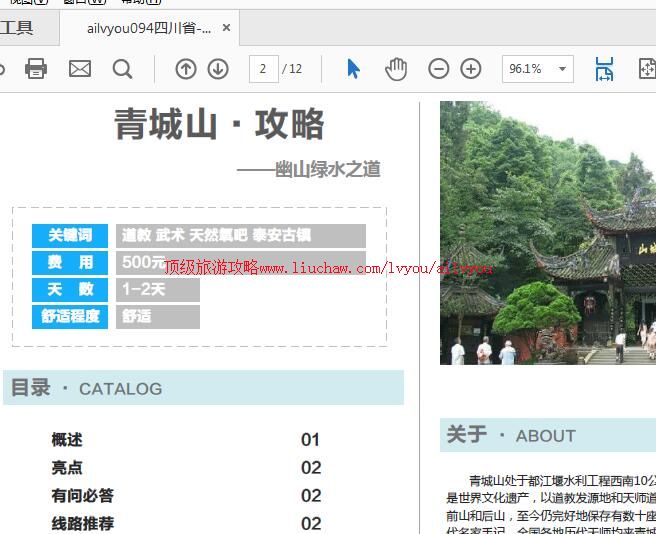Screen dimensions: 656x534
Task: Click the email envelope icon
Action: tap(80, 68)
